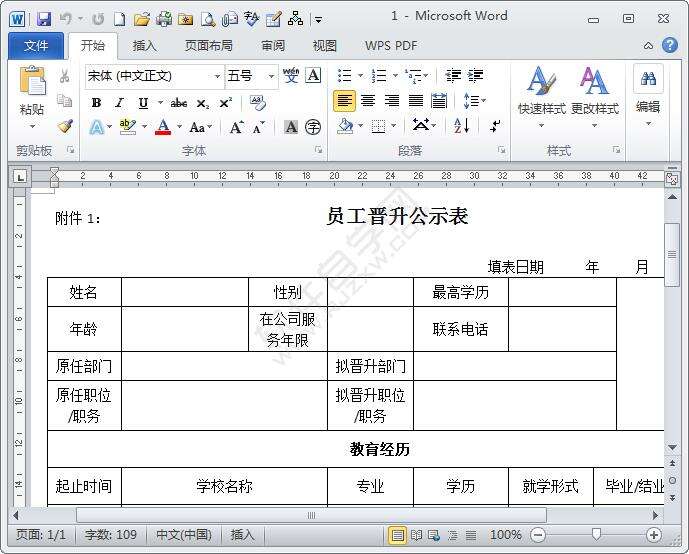Image resolution: width=689 pixels, height=554 pixels.
Task: Click the 编辑 button
Action: tap(648, 96)
